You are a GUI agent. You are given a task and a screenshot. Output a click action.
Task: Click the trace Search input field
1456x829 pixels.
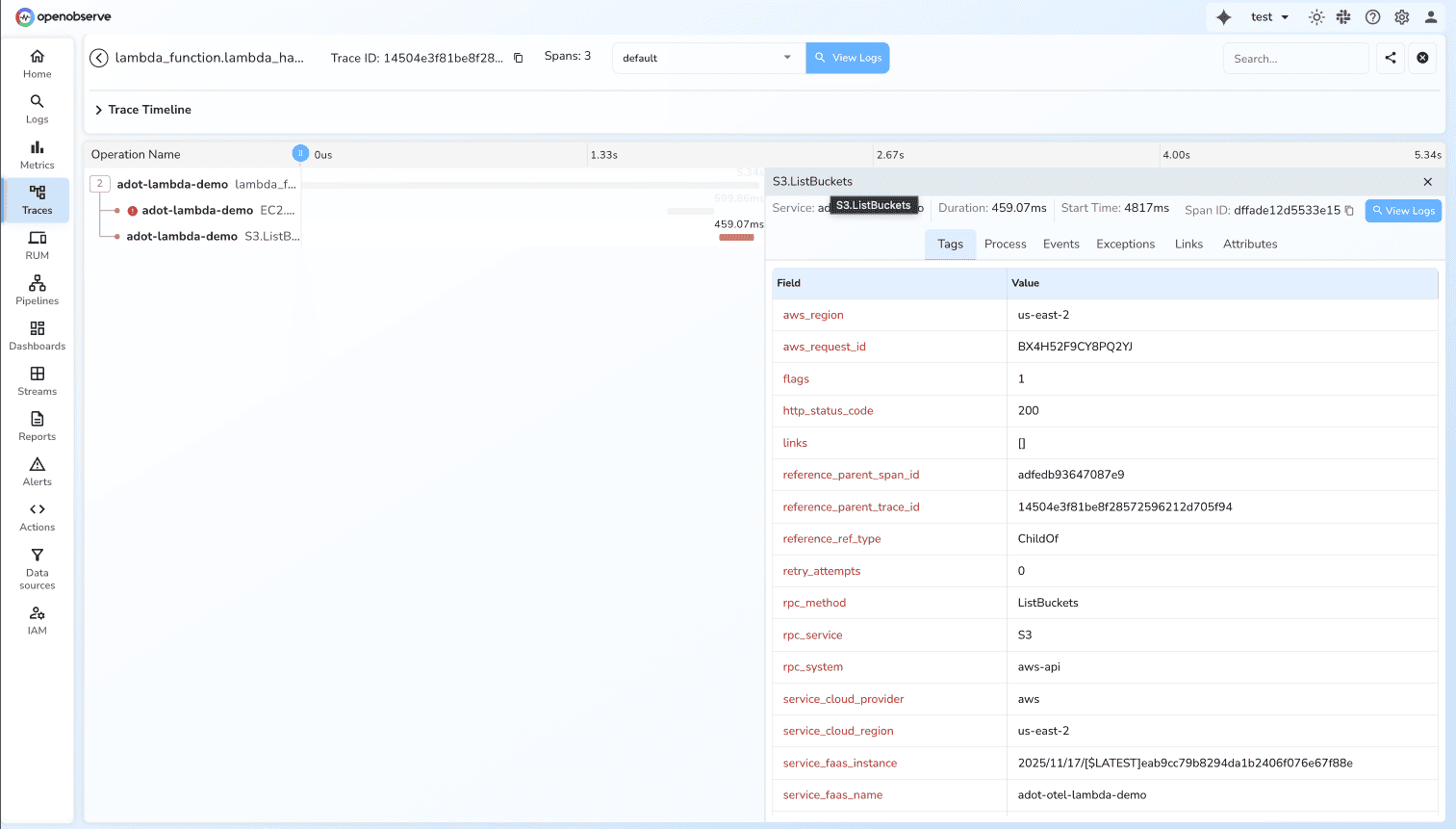pyautogui.click(x=1294, y=59)
